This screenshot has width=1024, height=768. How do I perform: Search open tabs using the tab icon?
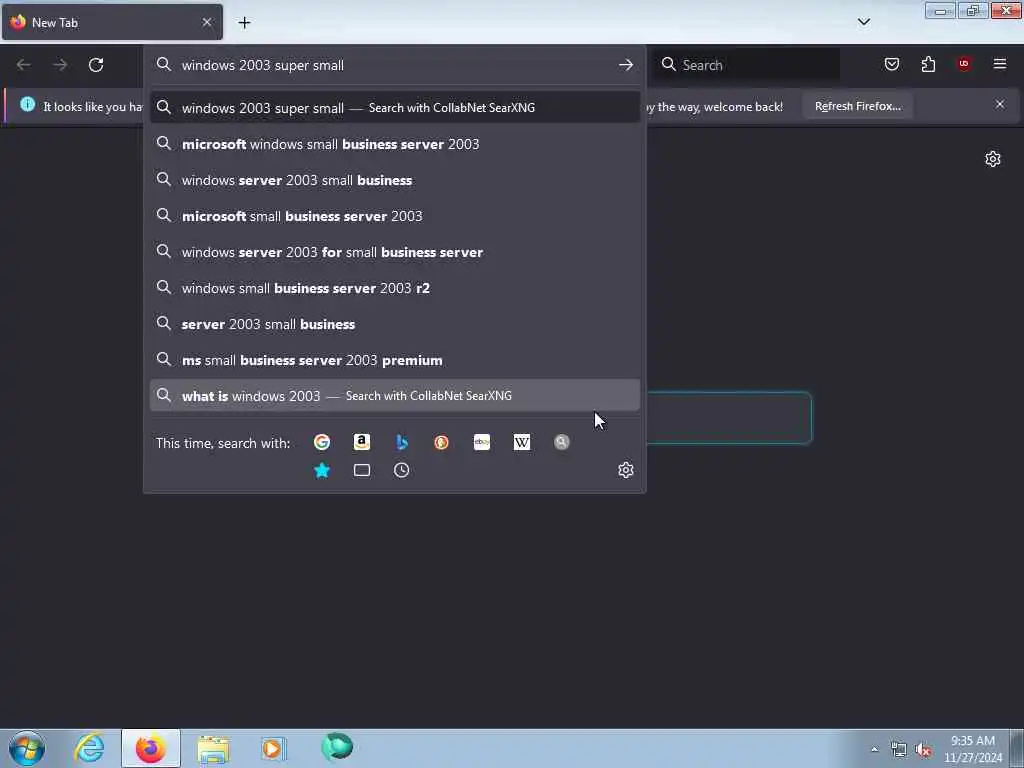click(x=362, y=470)
